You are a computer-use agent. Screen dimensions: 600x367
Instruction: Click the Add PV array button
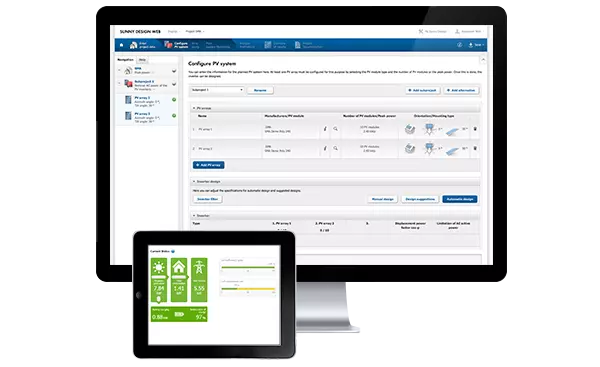point(209,165)
